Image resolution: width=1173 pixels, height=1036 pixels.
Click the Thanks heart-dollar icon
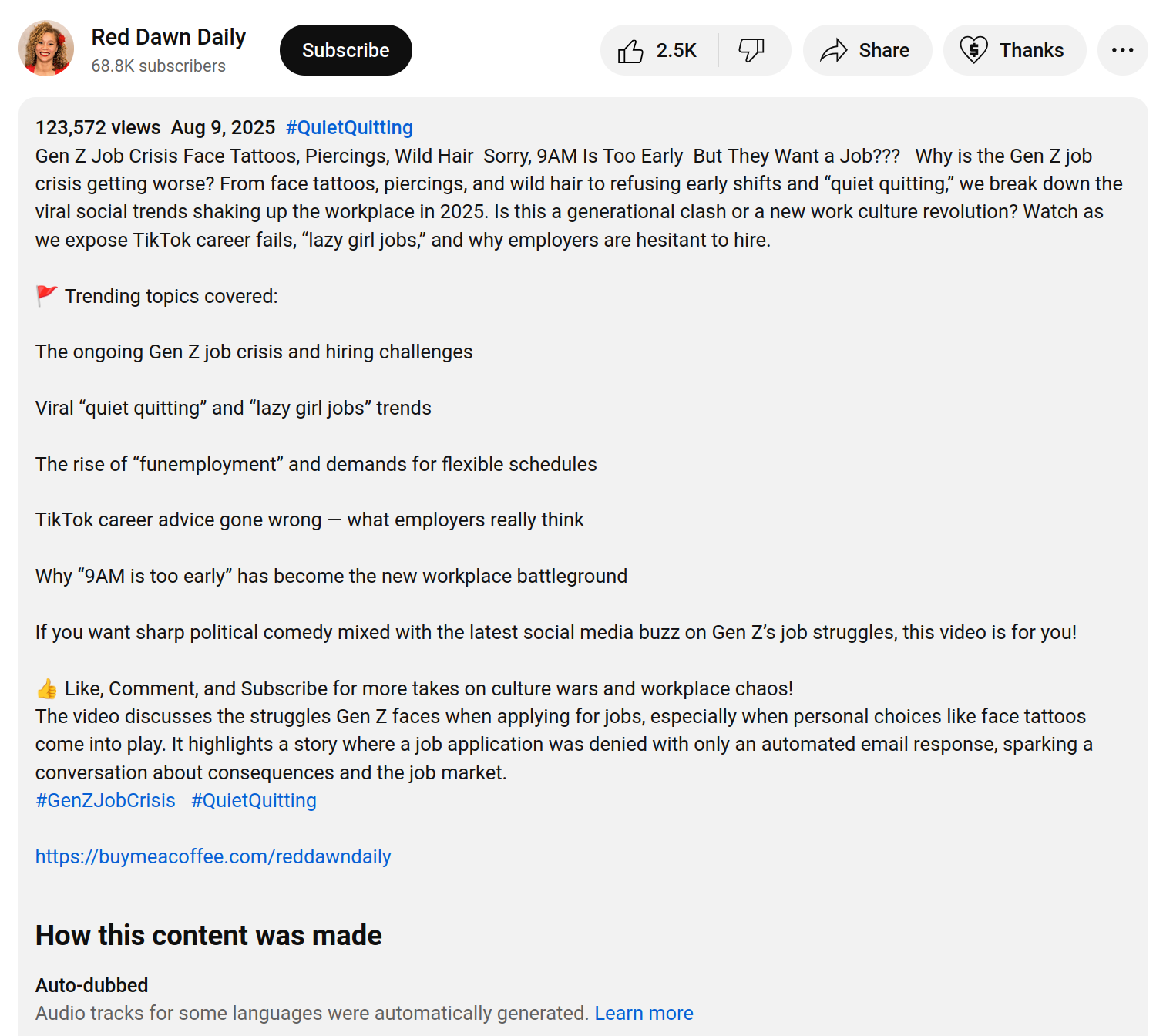pos(973,51)
